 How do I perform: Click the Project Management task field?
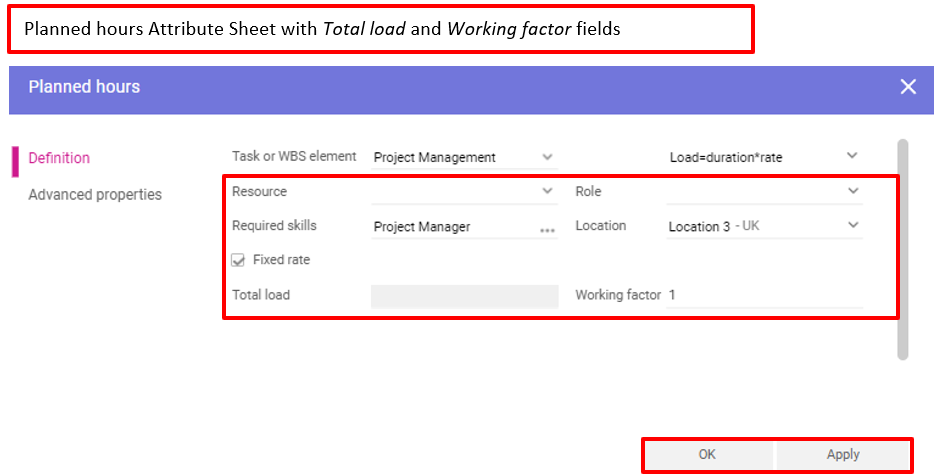(450, 157)
